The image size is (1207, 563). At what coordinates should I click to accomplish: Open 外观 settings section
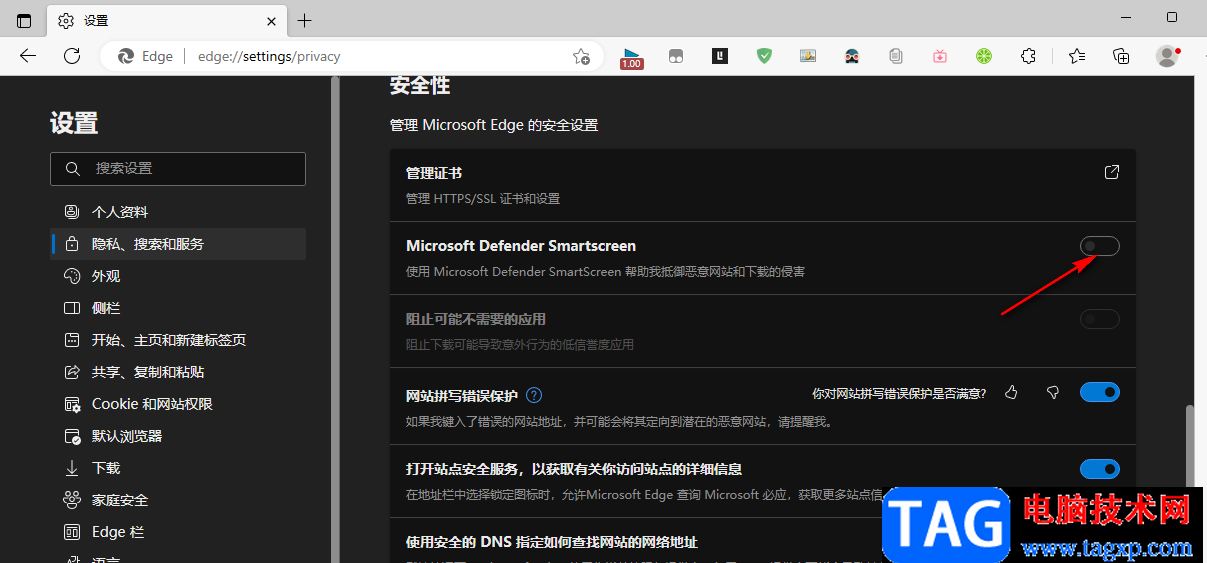click(x=178, y=276)
